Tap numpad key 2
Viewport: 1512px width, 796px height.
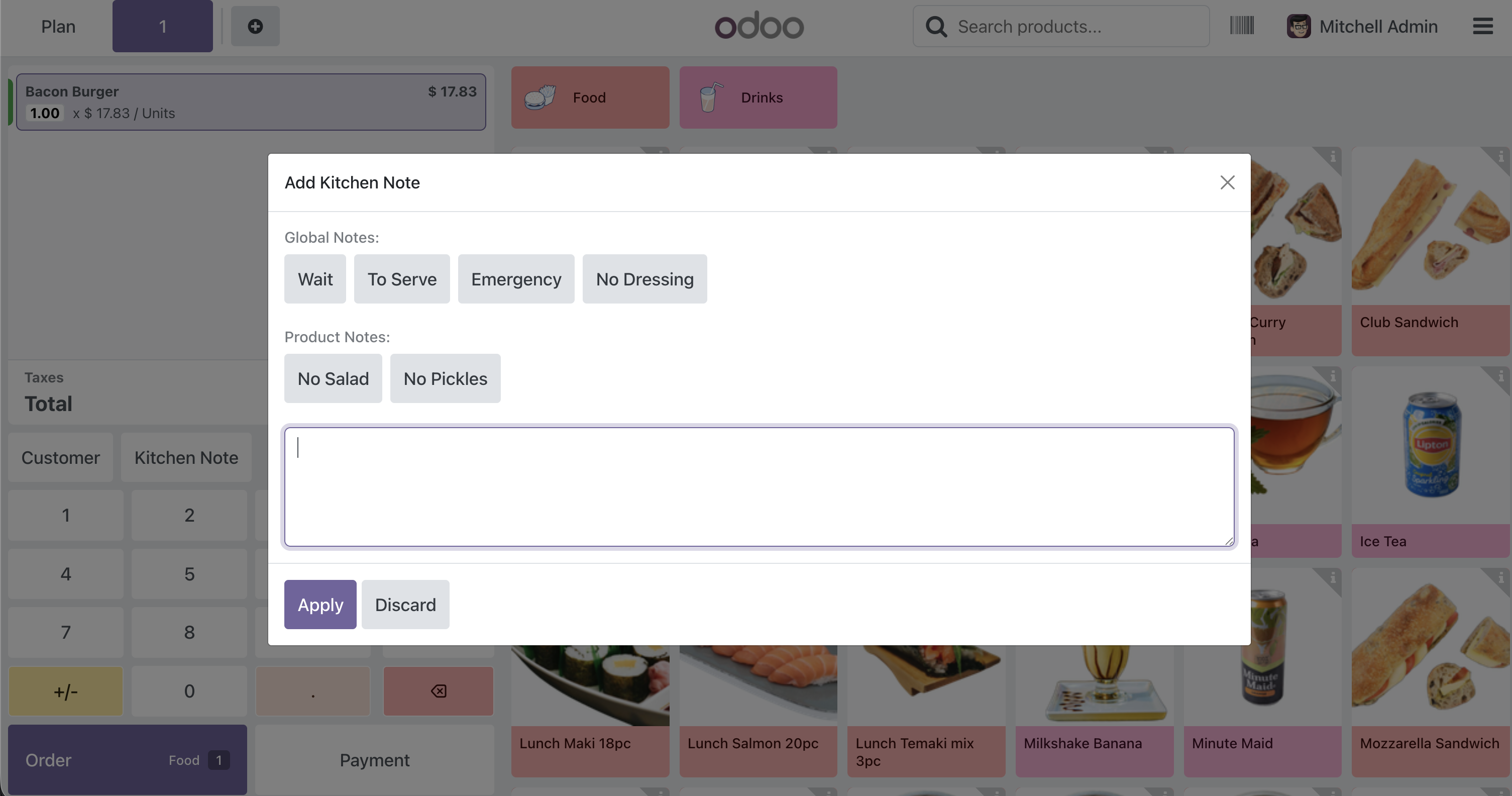[x=189, y=515]
